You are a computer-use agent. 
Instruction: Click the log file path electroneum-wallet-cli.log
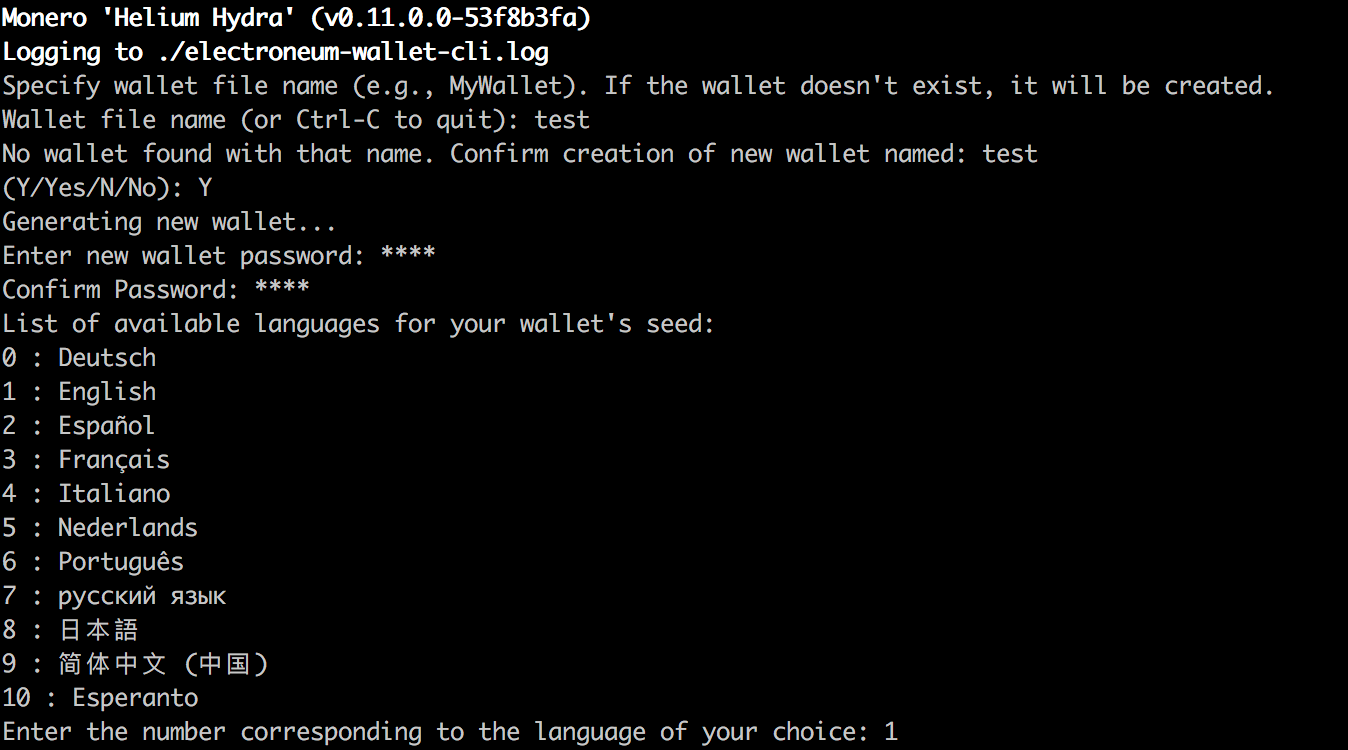[353, 52]
